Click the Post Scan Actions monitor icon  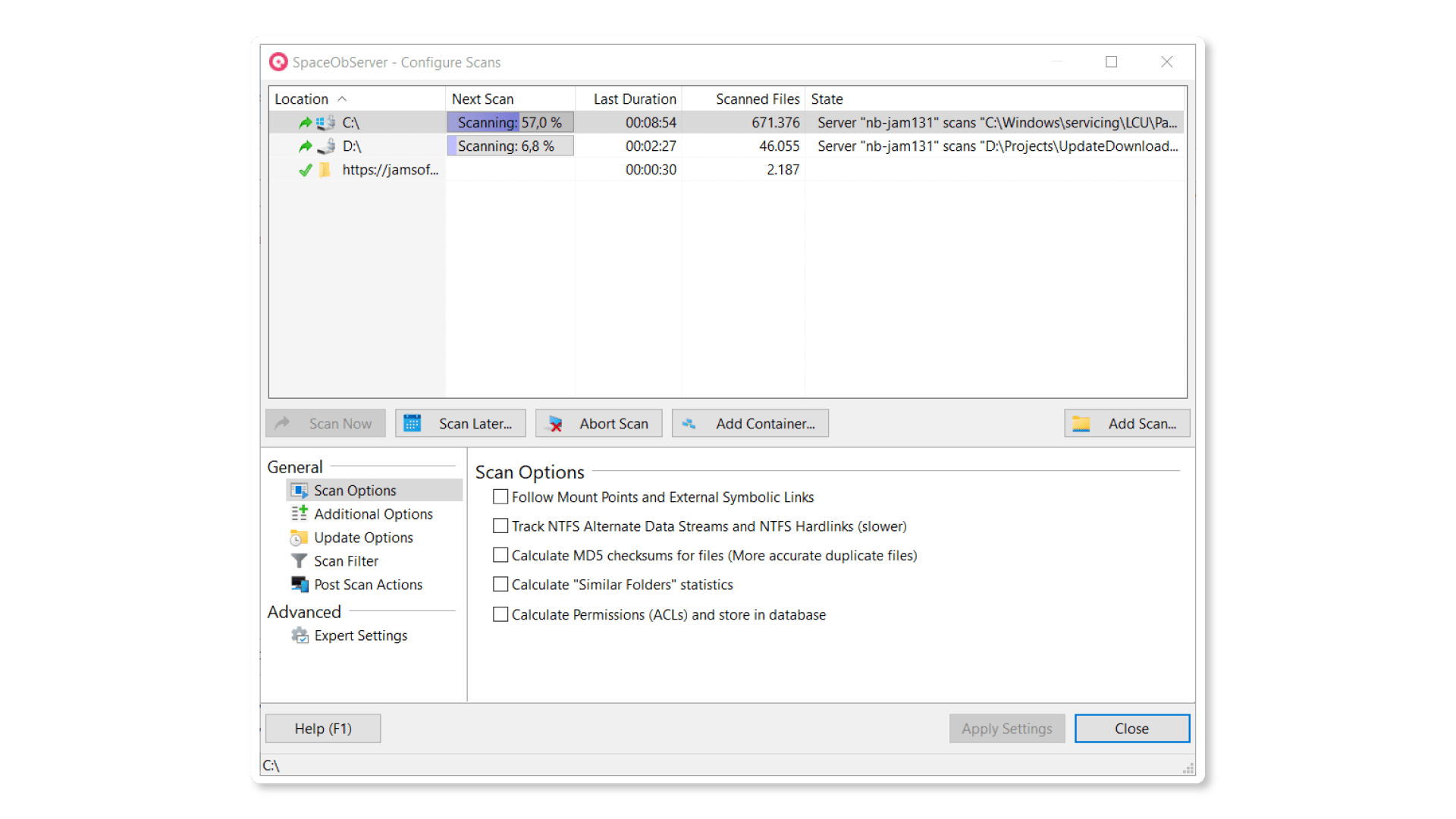click(300, 585)
